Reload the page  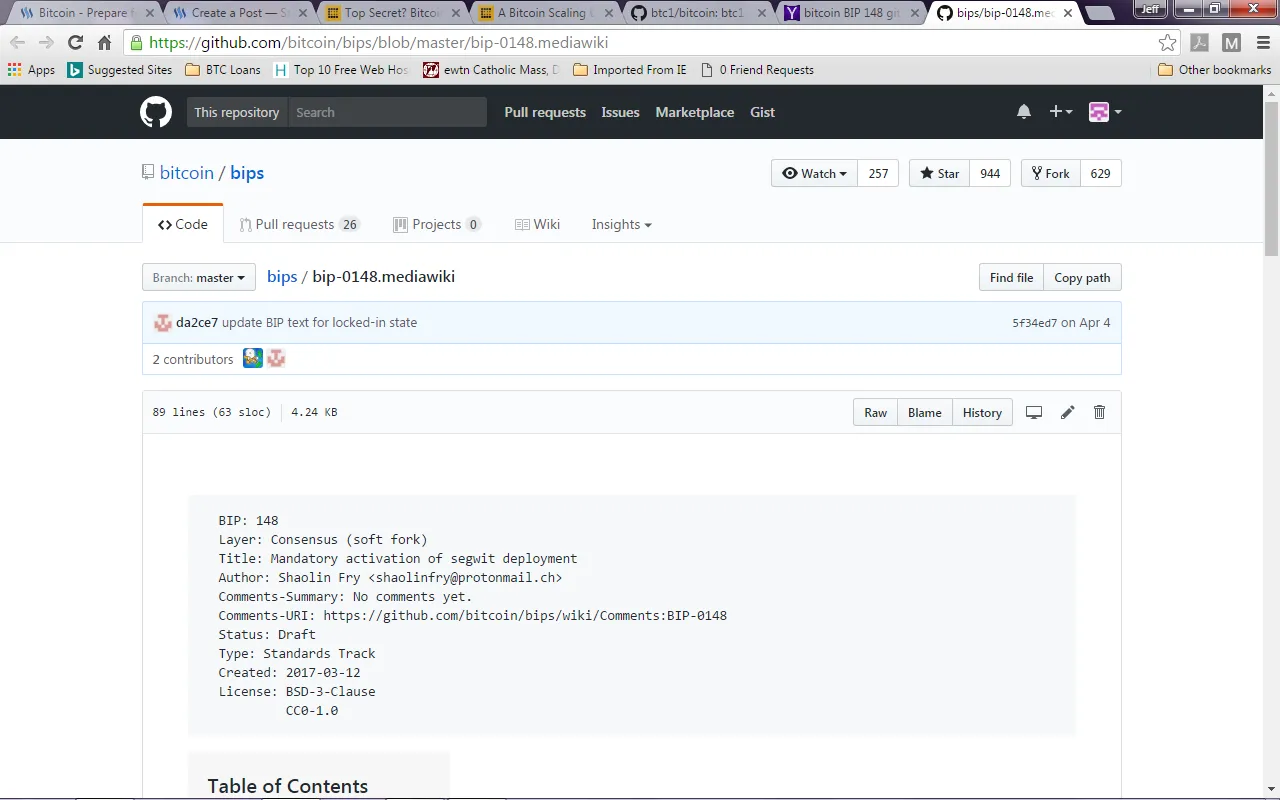[x=75, y=43]
